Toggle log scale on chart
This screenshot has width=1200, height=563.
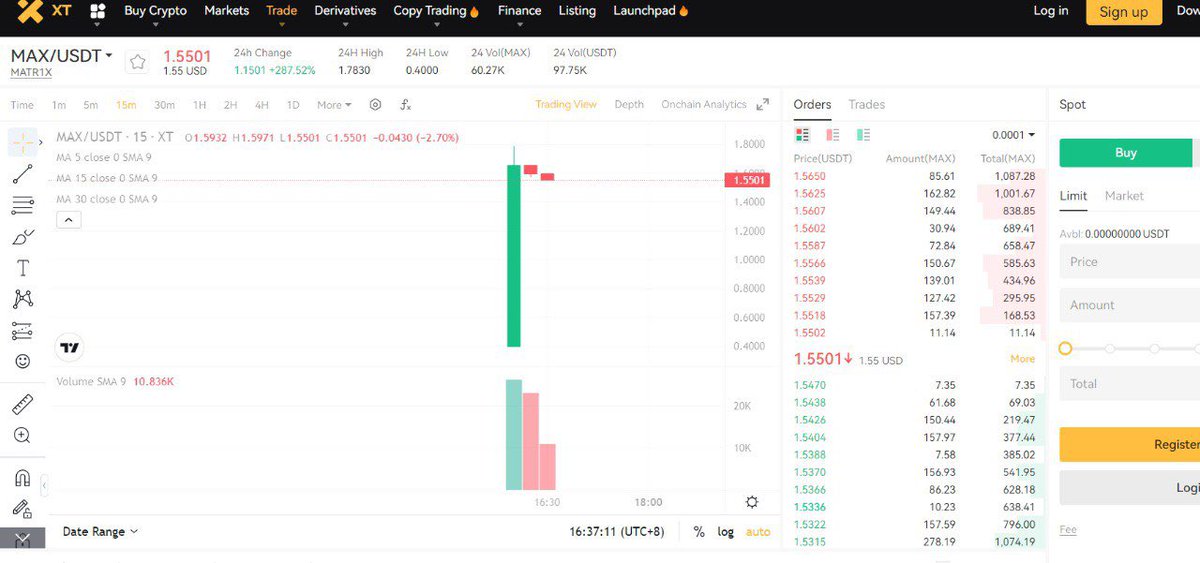(726, 532)
